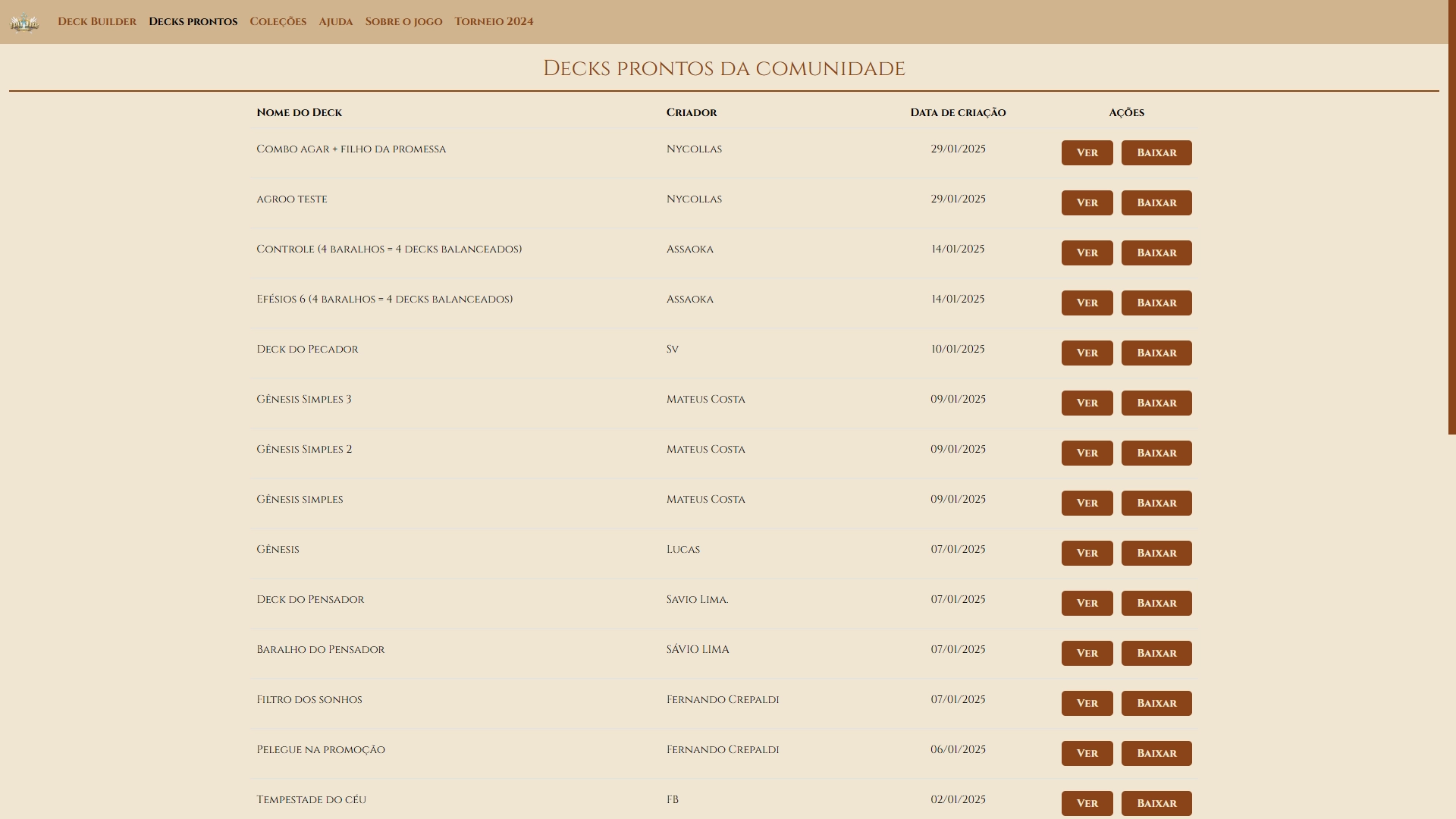
Task: Select the Decks prontos tab
Action: [193, 21]
